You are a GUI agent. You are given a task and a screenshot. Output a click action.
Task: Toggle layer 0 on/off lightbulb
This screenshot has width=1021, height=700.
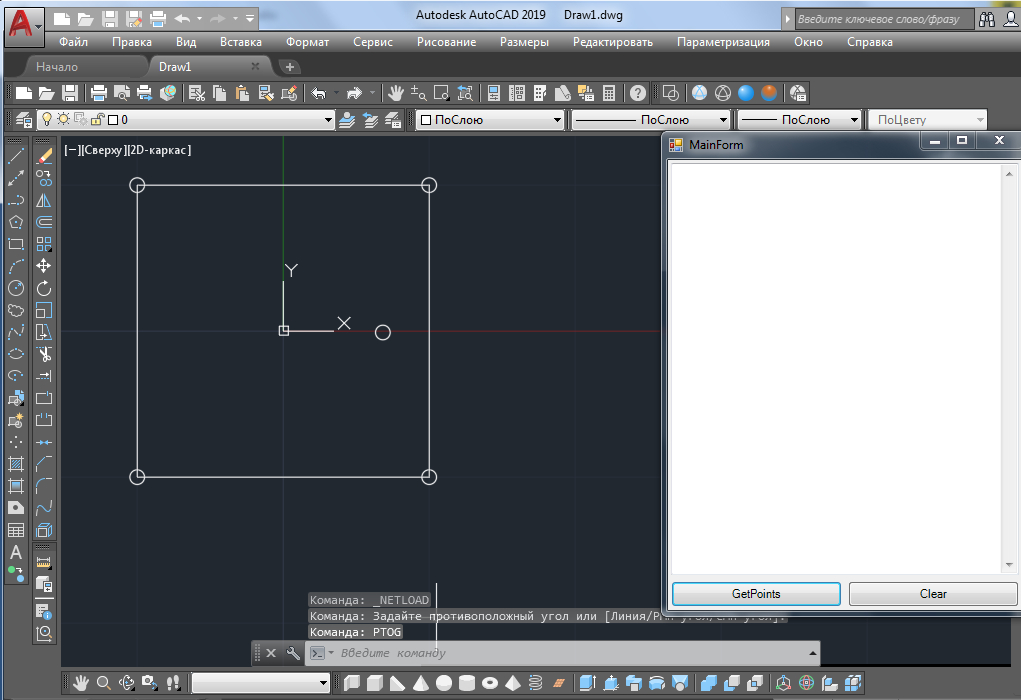click(47, 119)
